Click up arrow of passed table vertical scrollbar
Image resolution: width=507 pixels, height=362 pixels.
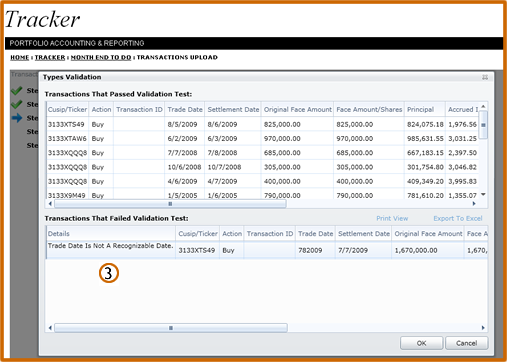click(x=483, y=106)
